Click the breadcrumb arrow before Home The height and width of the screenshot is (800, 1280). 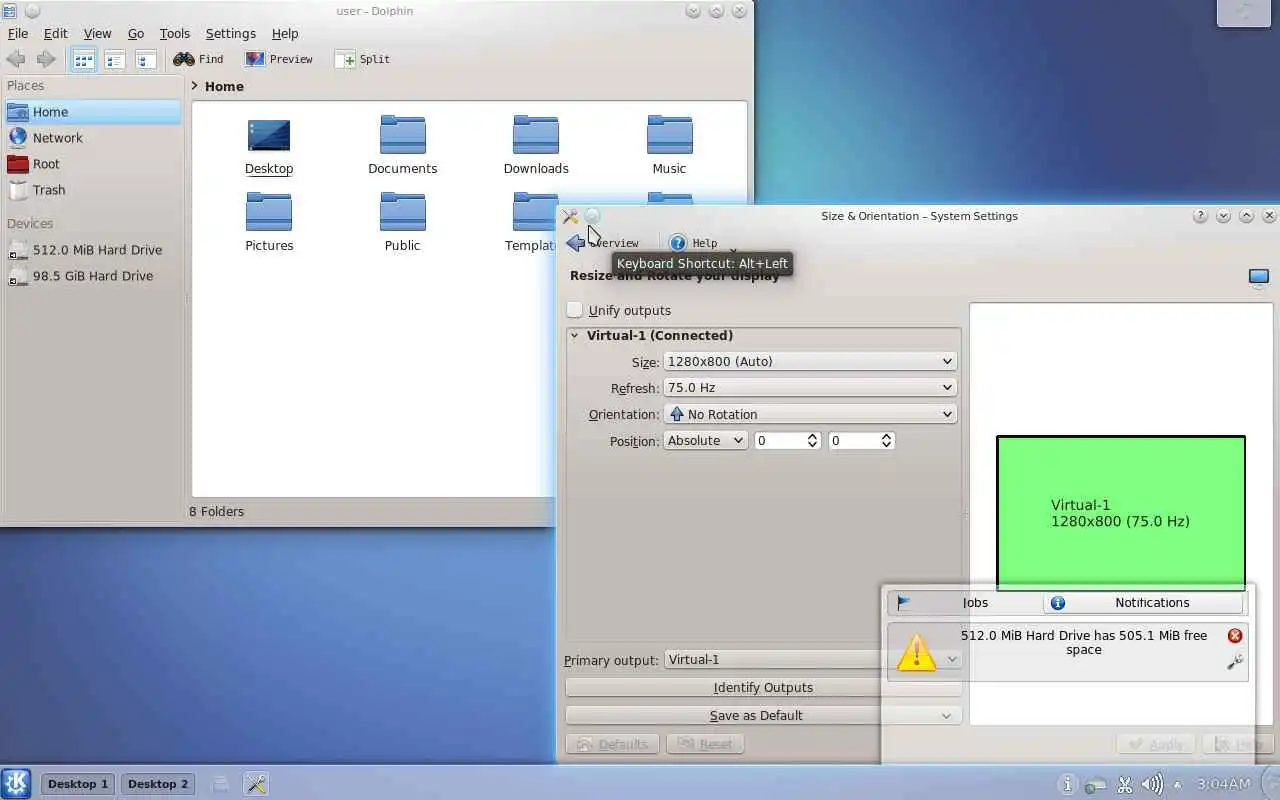pos(195,87)
